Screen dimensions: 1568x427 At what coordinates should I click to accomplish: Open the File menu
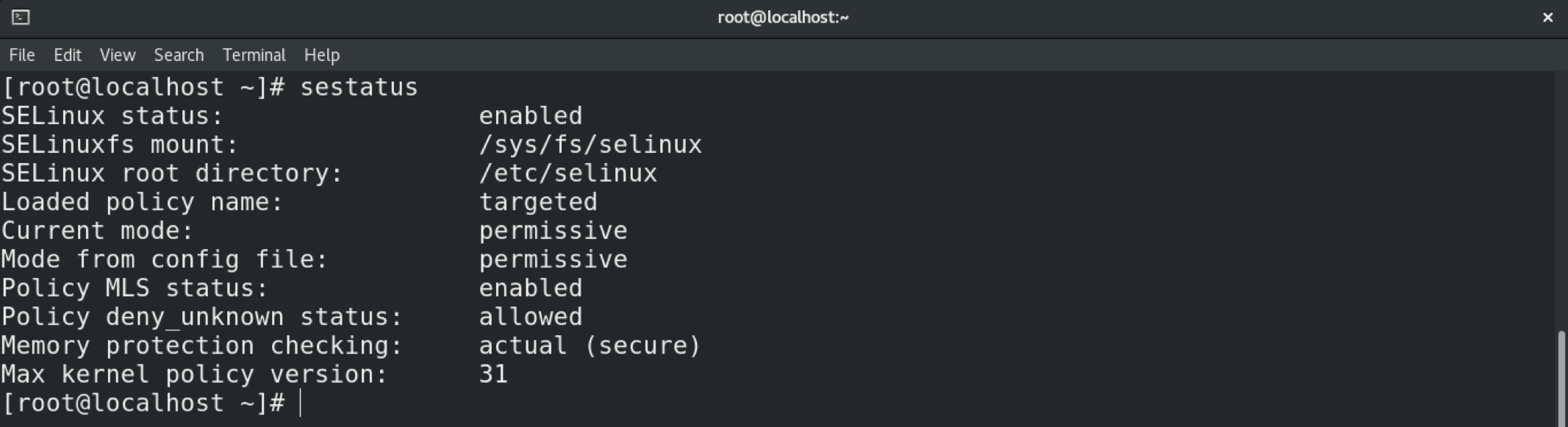point(22,55)
